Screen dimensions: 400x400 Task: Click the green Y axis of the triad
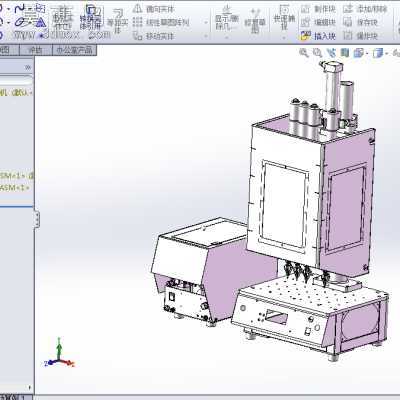59,348
